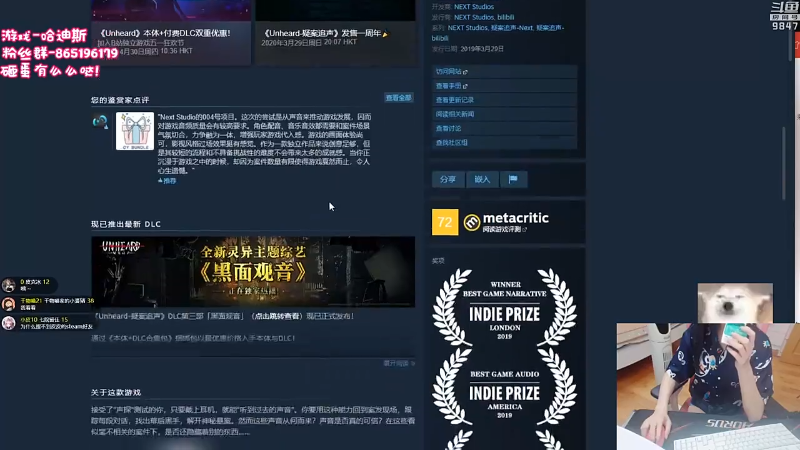
Task: Click the 嵌入 embed button
Action: (x=482, y=179)
